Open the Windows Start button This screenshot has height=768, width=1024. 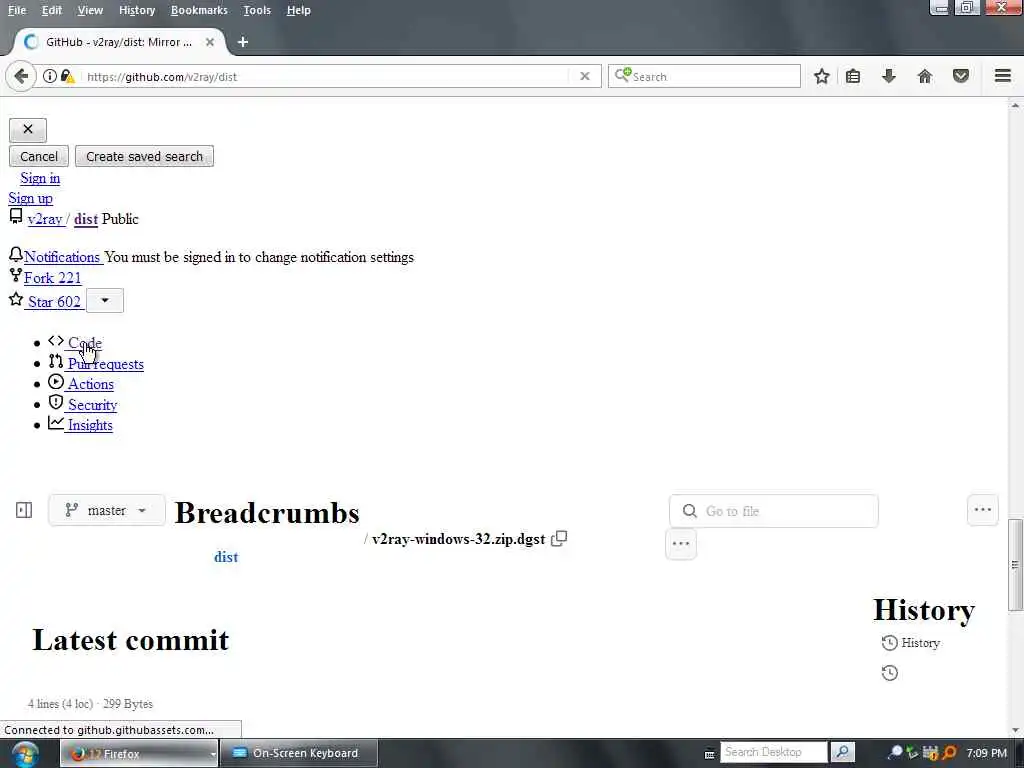[x=24, y=754]
